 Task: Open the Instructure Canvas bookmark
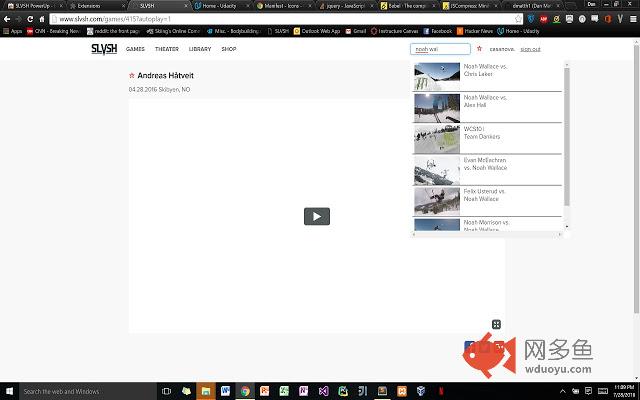coord(395,31)
